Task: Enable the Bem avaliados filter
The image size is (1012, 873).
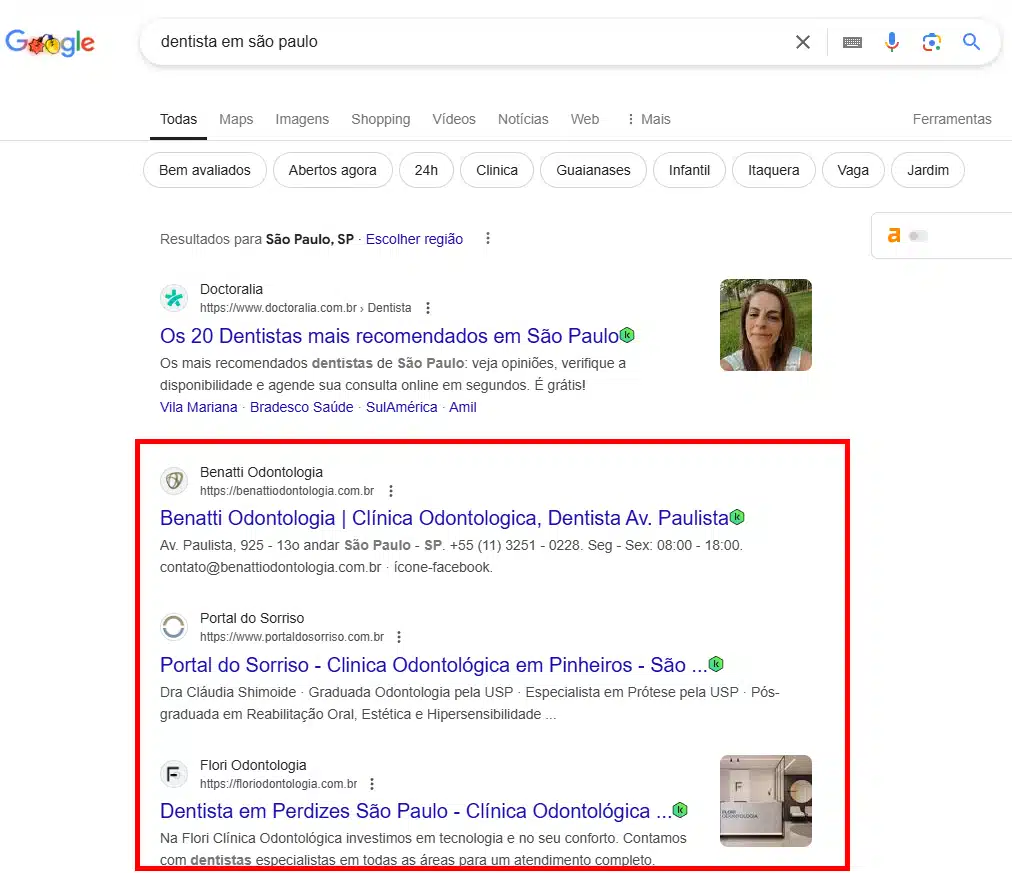Action: (204, 170)
